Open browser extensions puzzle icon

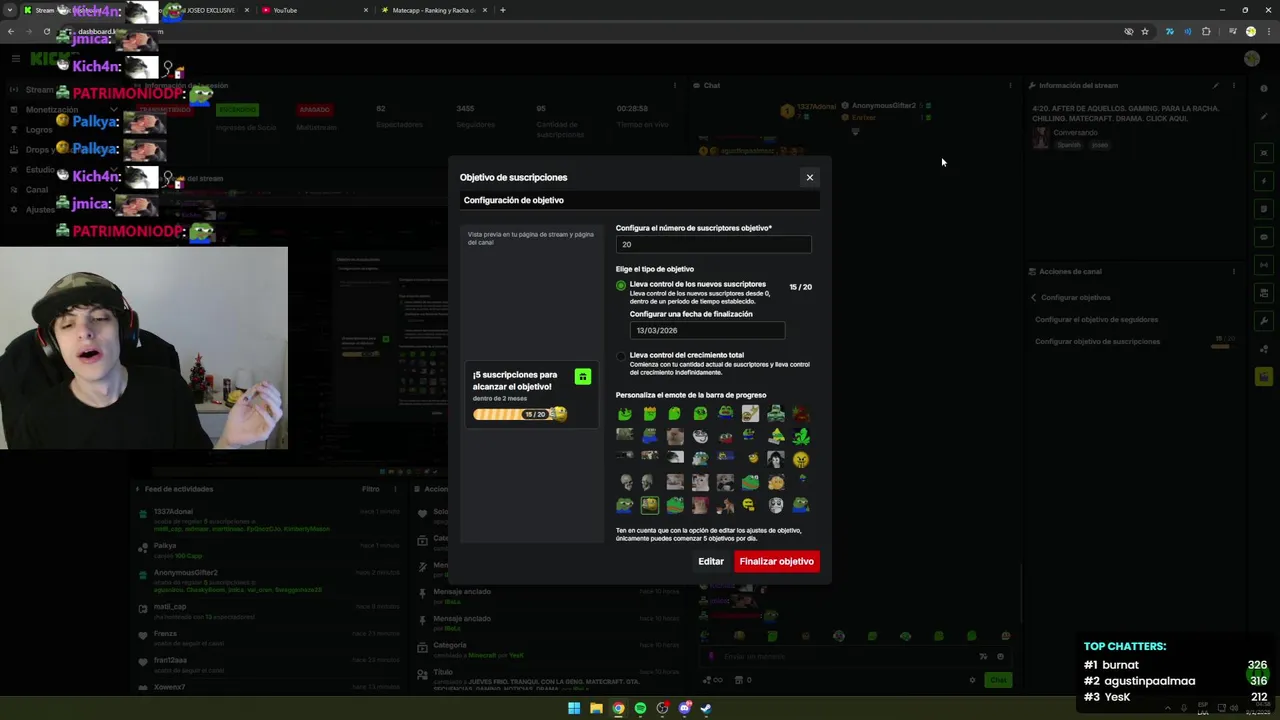[1206, 31]
